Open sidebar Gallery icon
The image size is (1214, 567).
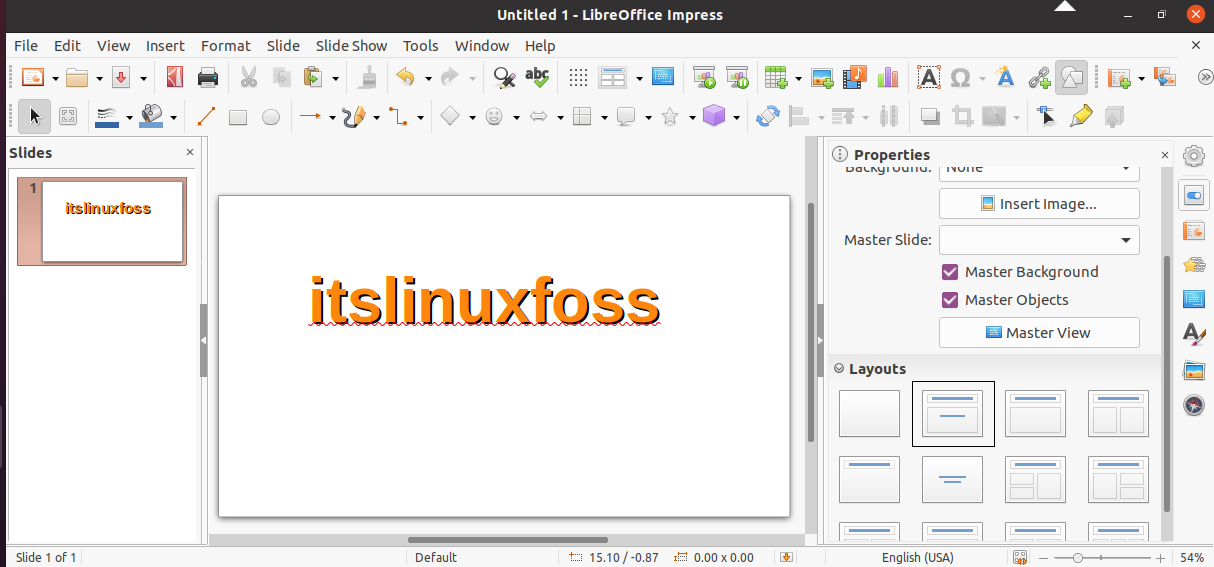[1194, 371]
